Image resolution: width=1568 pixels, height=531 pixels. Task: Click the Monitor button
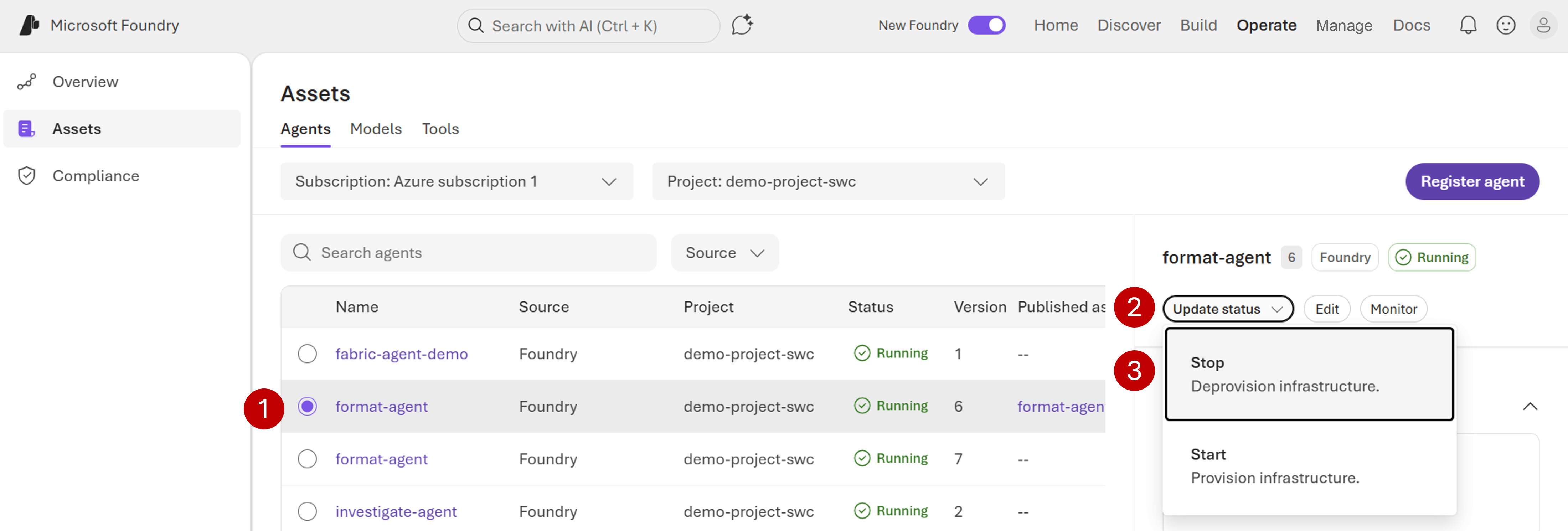(1393, 309)
